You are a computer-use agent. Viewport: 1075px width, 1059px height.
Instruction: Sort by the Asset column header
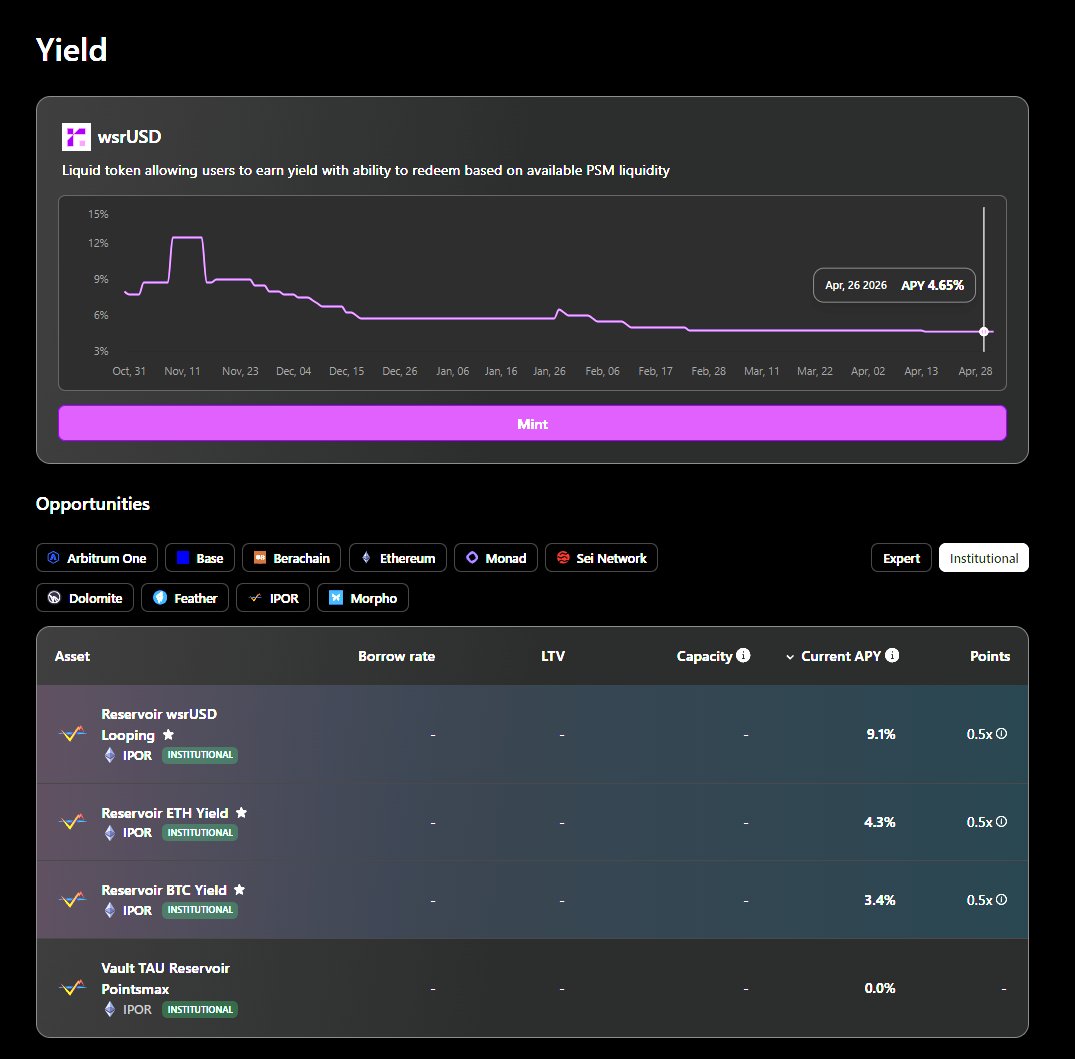point(72,656)
